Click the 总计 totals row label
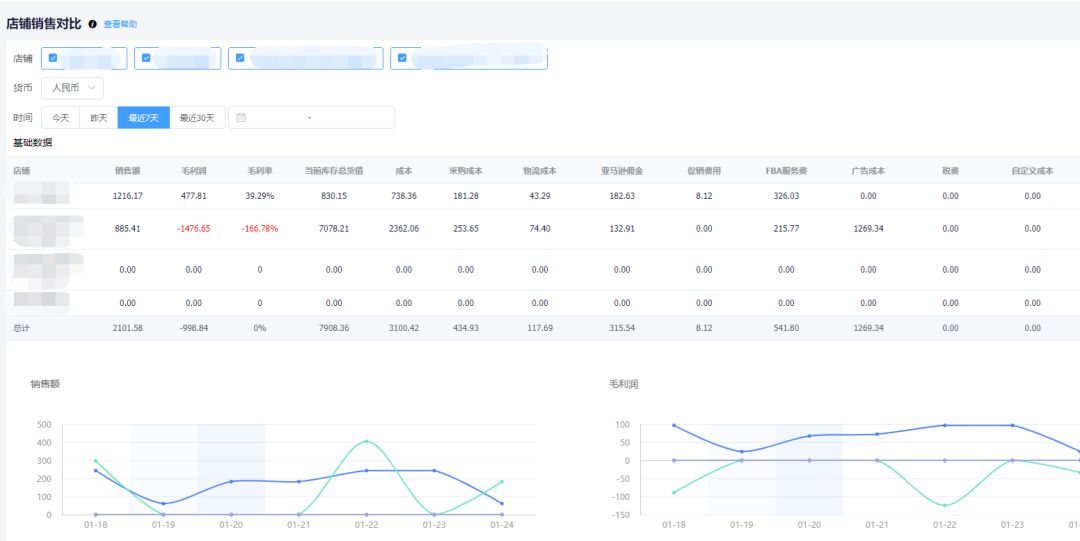The image size is (1080, 541). point(22,328)
